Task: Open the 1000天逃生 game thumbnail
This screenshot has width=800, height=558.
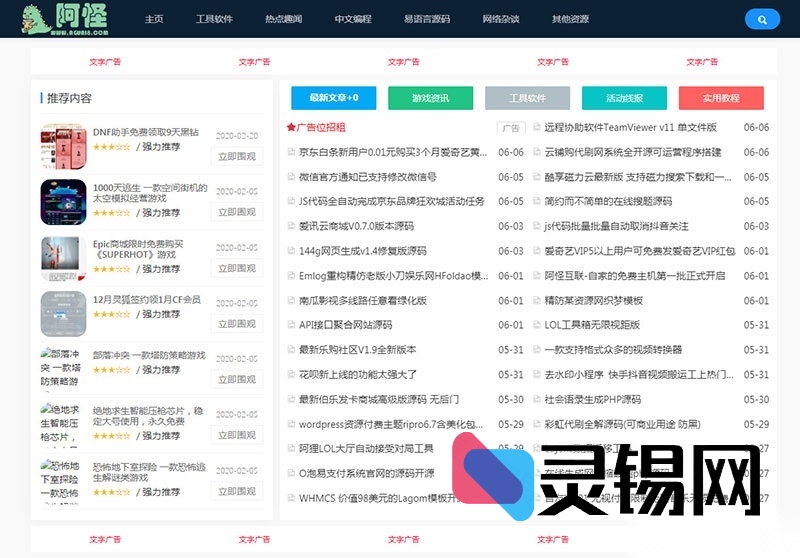Action: point(63,202)
